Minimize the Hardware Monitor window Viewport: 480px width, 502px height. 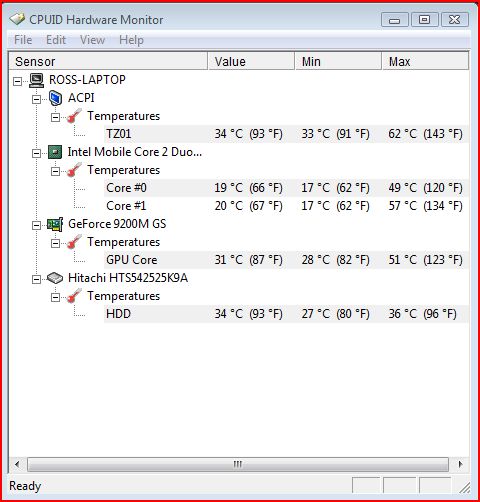(395, 20)
